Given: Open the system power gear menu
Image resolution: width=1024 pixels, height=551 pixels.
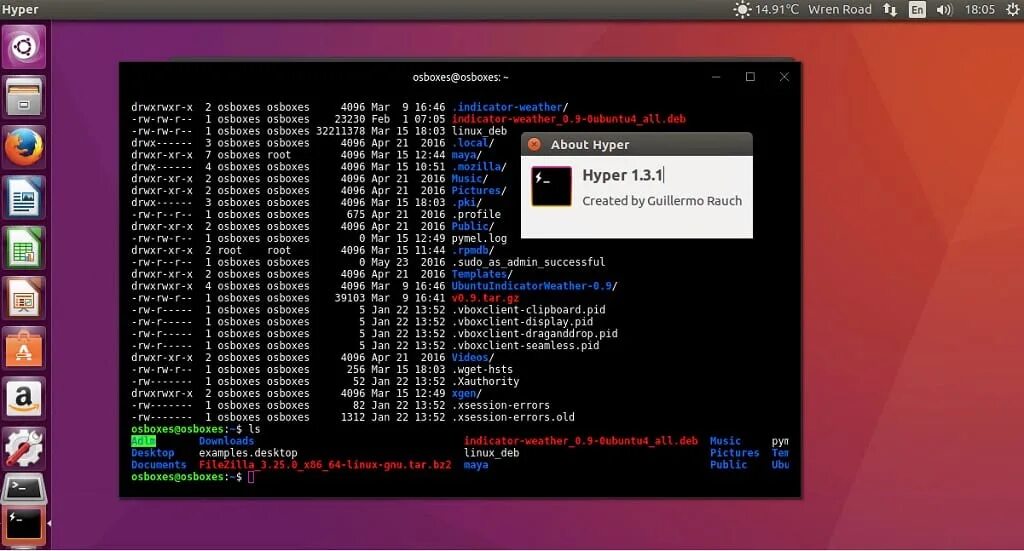Looking at the screenshot, I should click(x=1012, y=9).
